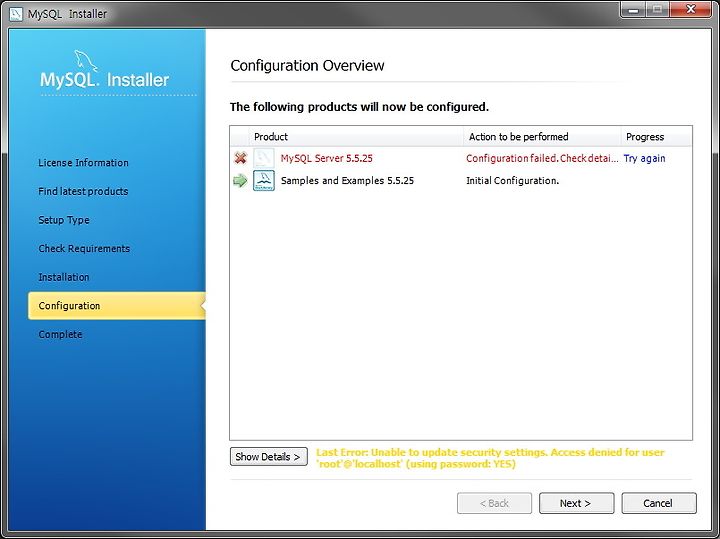This screenshot has width=720, height=539.
Task: Click Try again for MySQL Server
Action: 644,158
